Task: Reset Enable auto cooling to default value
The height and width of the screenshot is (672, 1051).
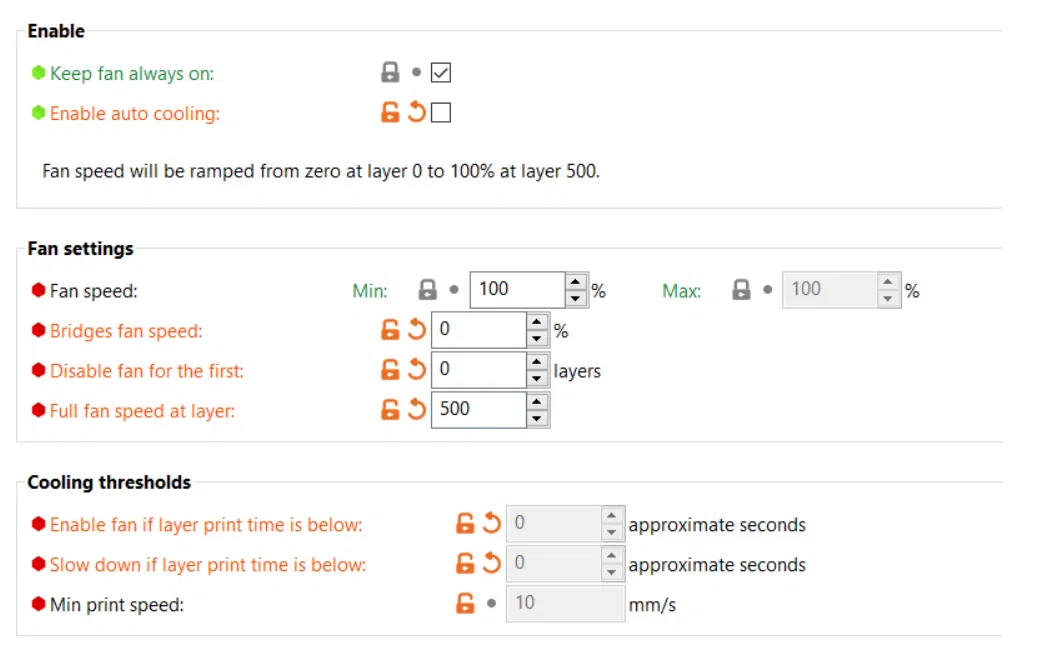Action: 416,113
